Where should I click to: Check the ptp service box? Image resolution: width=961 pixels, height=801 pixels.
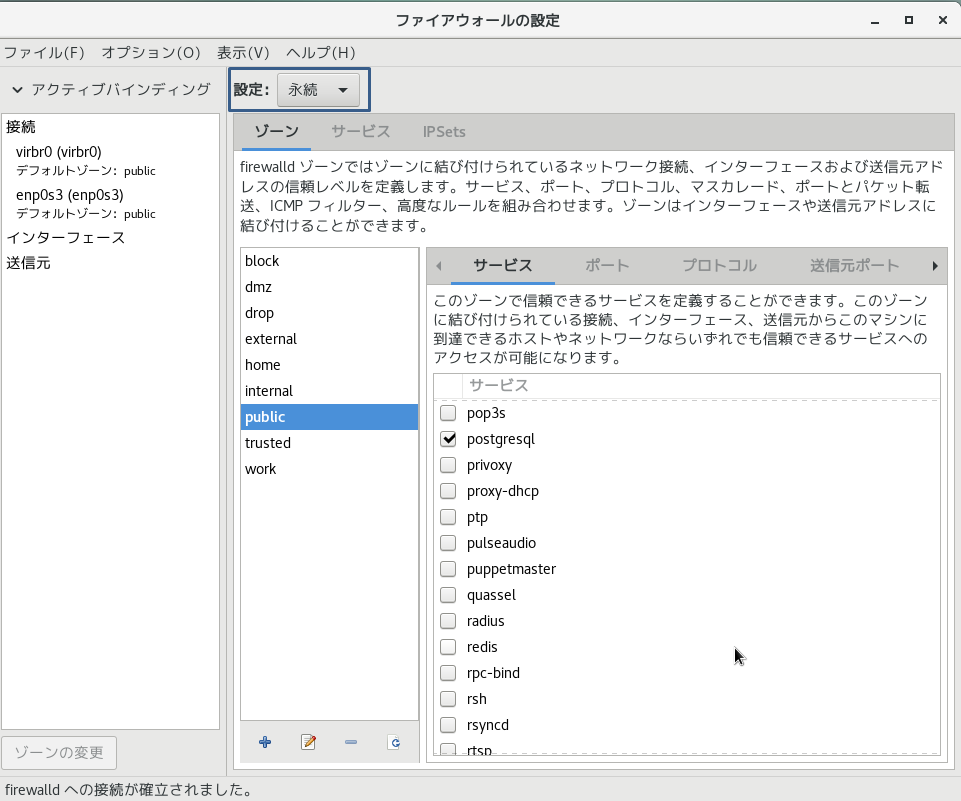448,517
